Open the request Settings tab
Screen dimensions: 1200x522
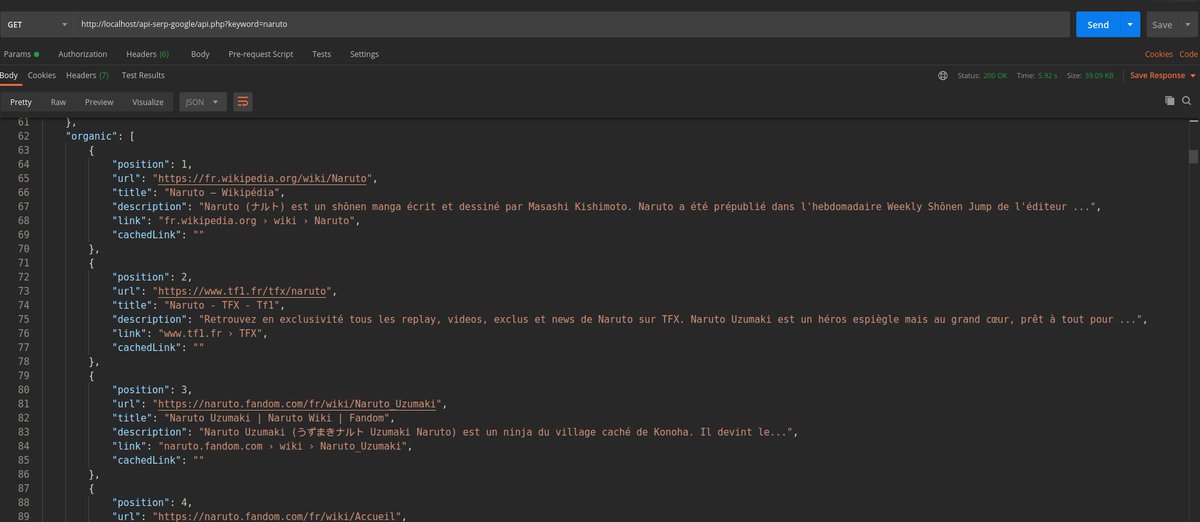click(364, 54)
